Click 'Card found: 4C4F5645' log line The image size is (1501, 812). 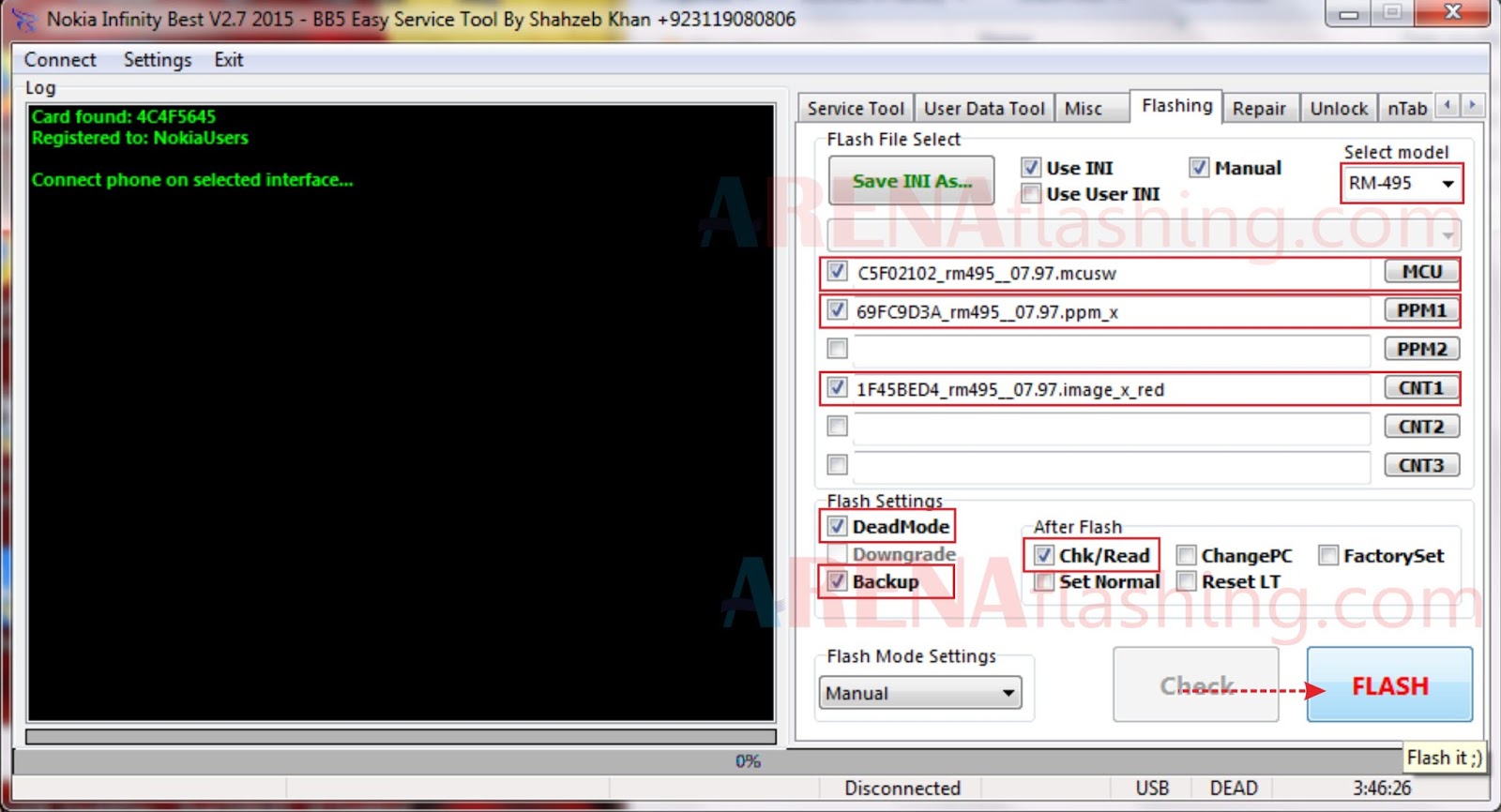124,117
